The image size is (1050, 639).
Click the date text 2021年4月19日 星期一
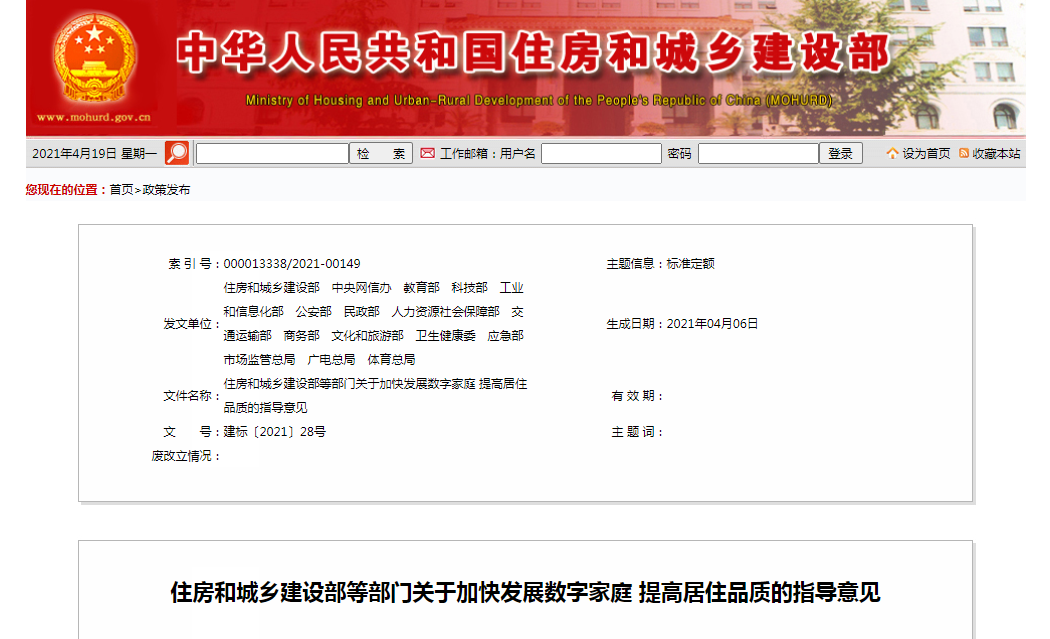click(94, 153)
